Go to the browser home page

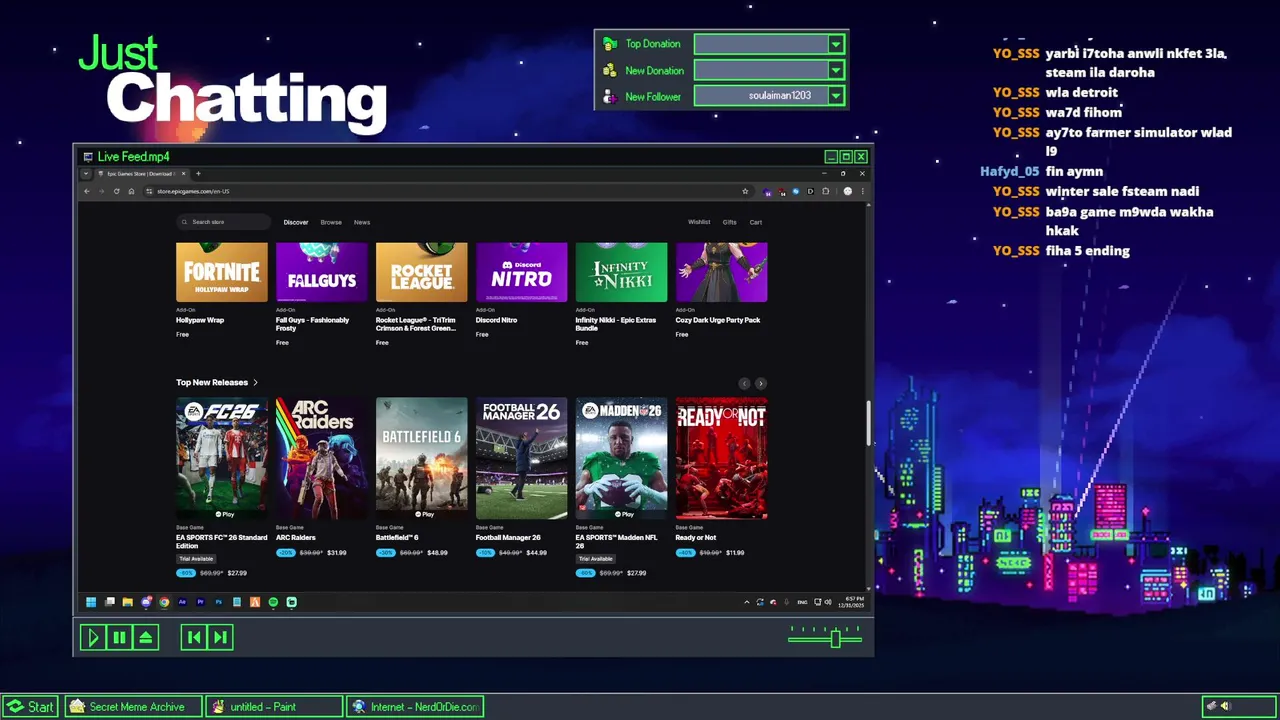point(131,191)
